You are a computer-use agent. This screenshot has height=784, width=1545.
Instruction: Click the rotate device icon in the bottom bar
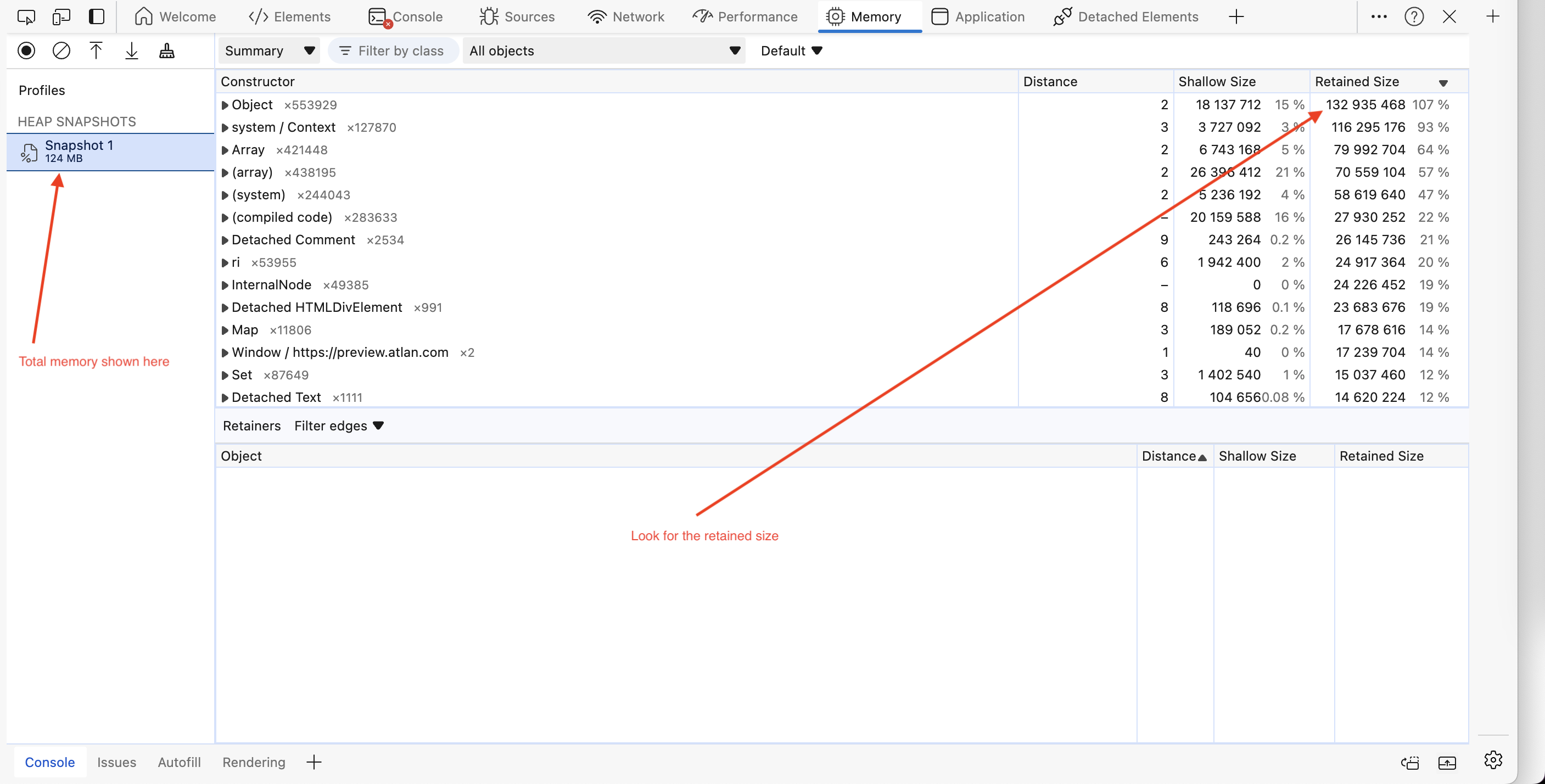[1410, 762]
